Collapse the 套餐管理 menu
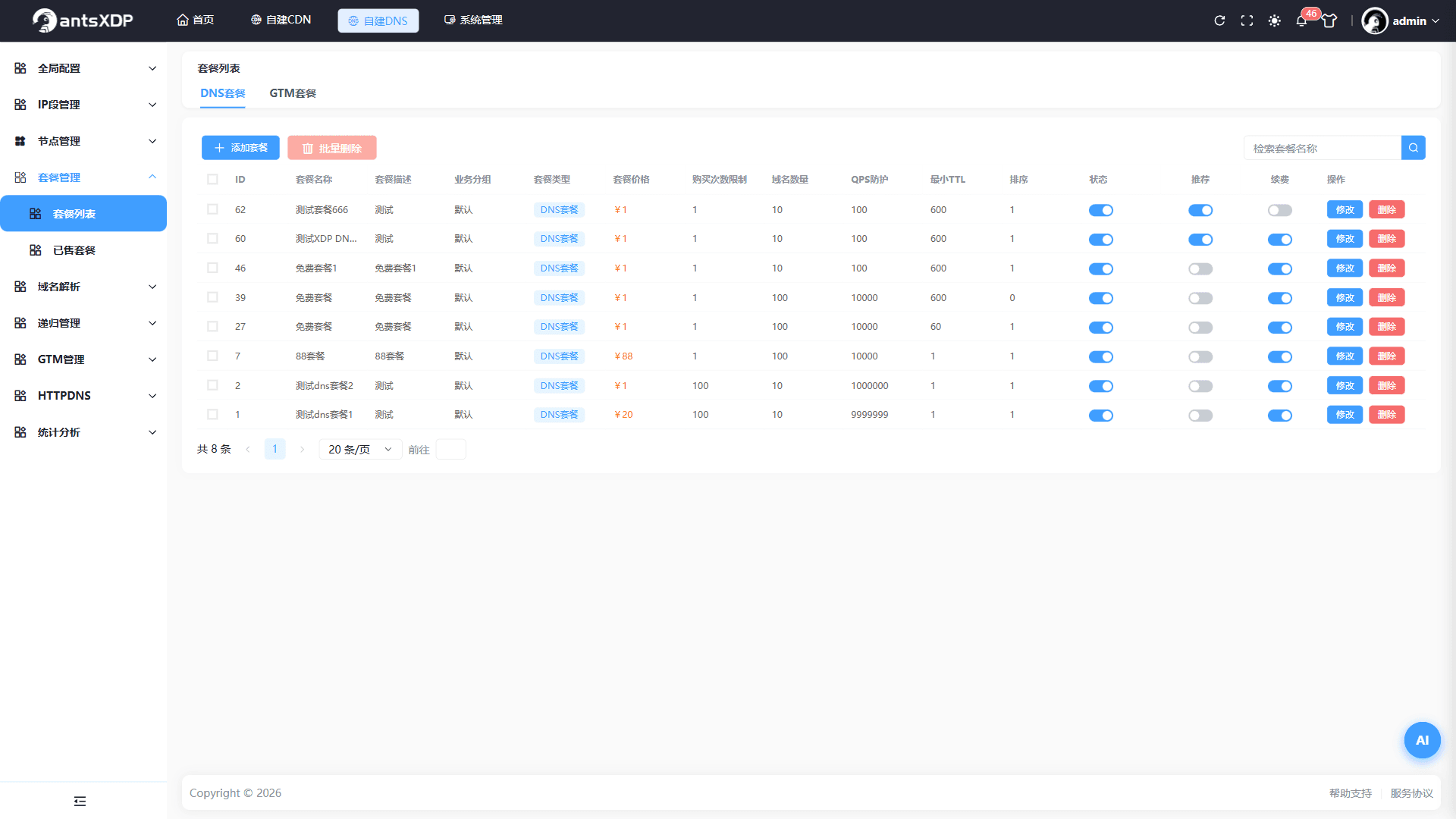 (83, 177)
